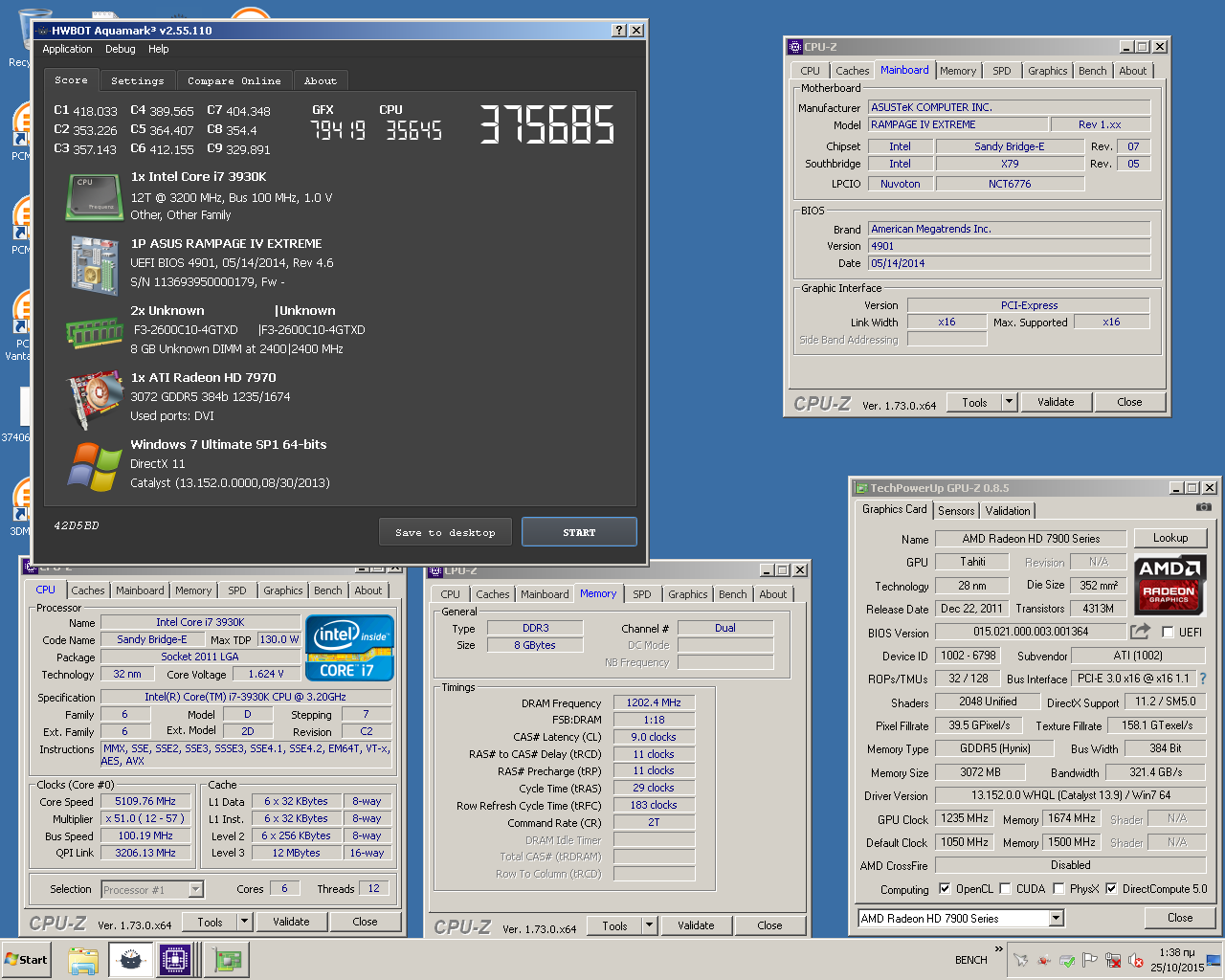Image resolution: width=1225 pixels, height=980 pixels.
Task: Click Tools button in CPU-Z Memory window
Action: (614, 926)
